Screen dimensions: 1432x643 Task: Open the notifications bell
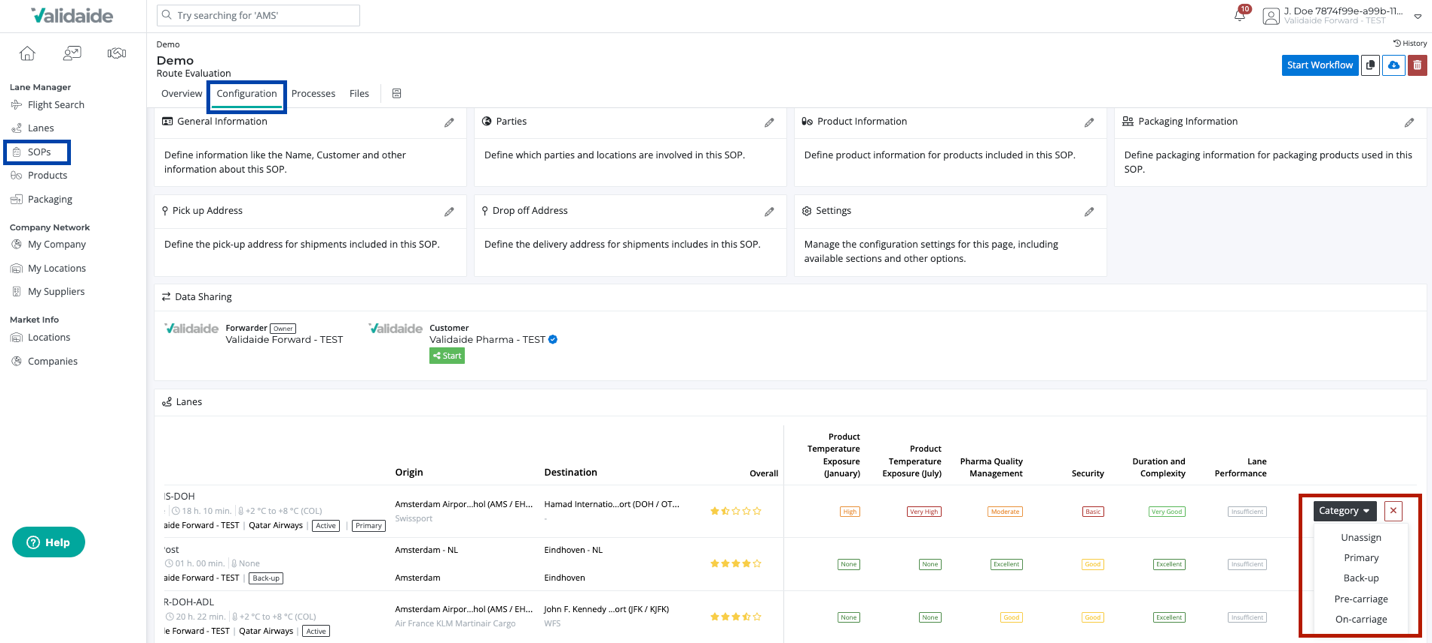pos(1240,15)
